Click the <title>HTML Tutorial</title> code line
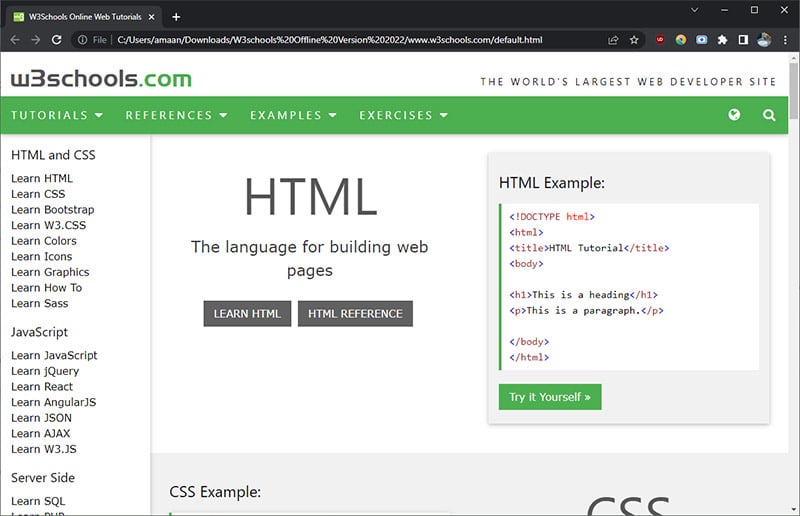Viewport: 800px width, 516px height. coord(589,248)
